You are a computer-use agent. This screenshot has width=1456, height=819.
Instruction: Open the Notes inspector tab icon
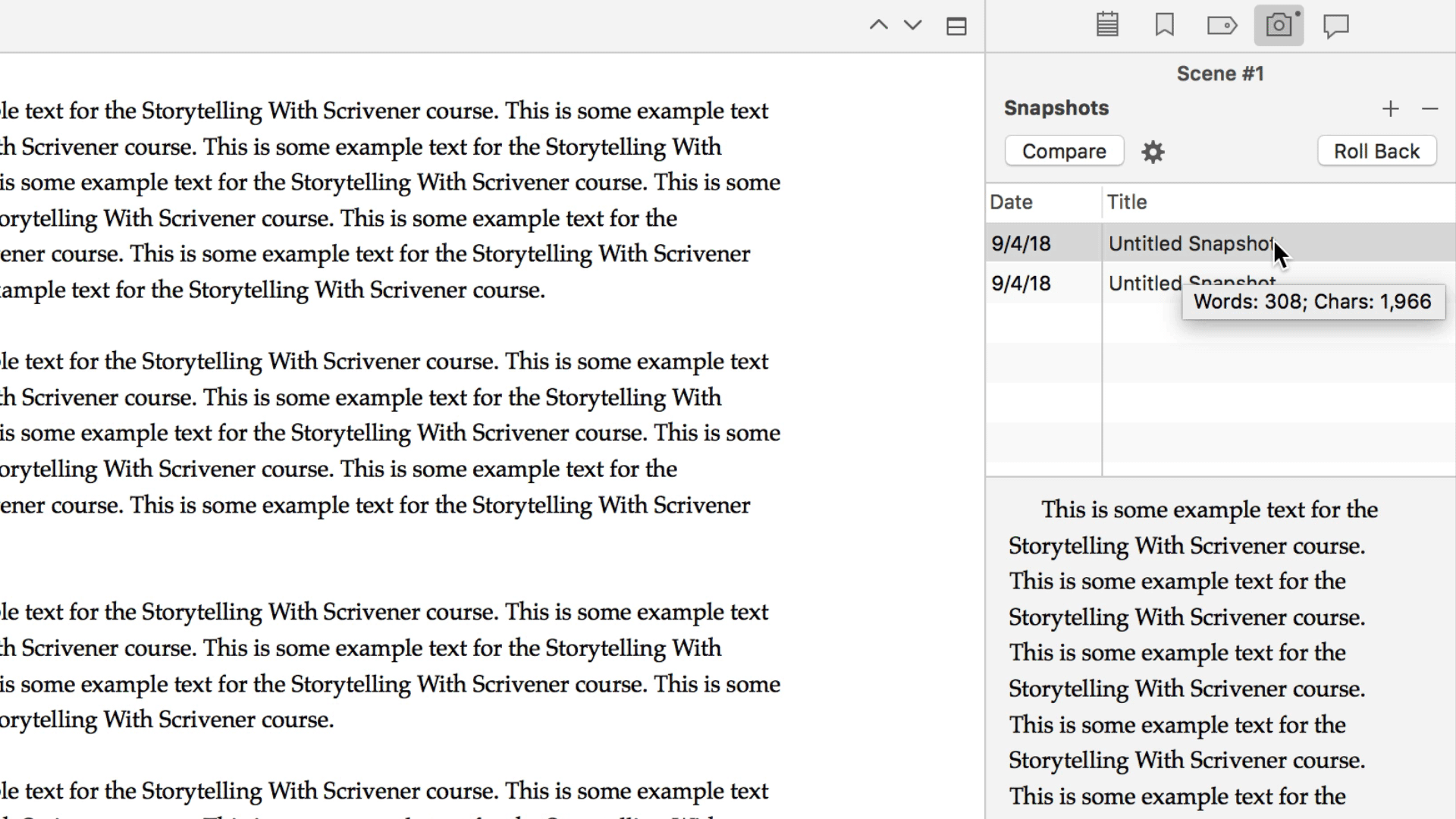(1107, 25)
